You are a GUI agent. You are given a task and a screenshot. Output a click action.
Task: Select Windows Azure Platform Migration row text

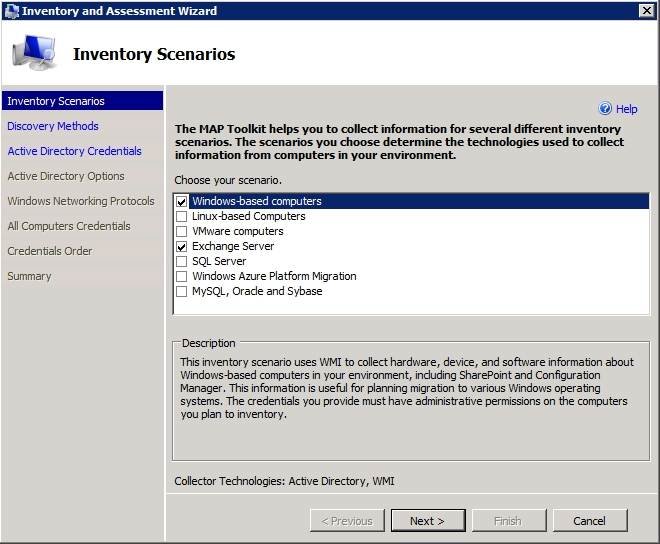274,276
